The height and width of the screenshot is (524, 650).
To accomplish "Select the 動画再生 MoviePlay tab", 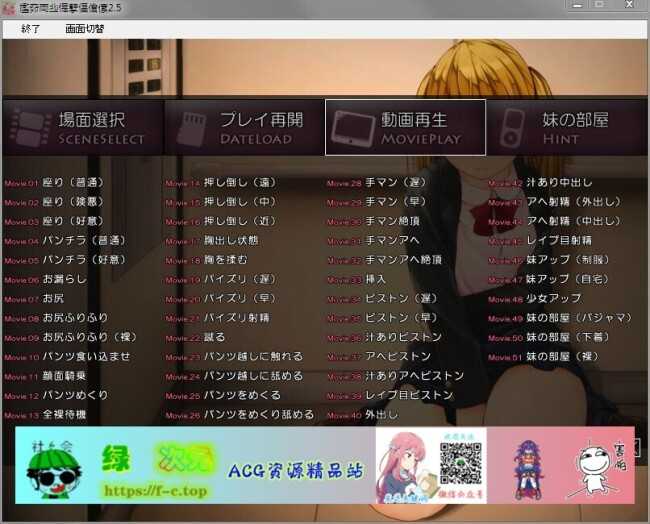I will pos(405,127).
